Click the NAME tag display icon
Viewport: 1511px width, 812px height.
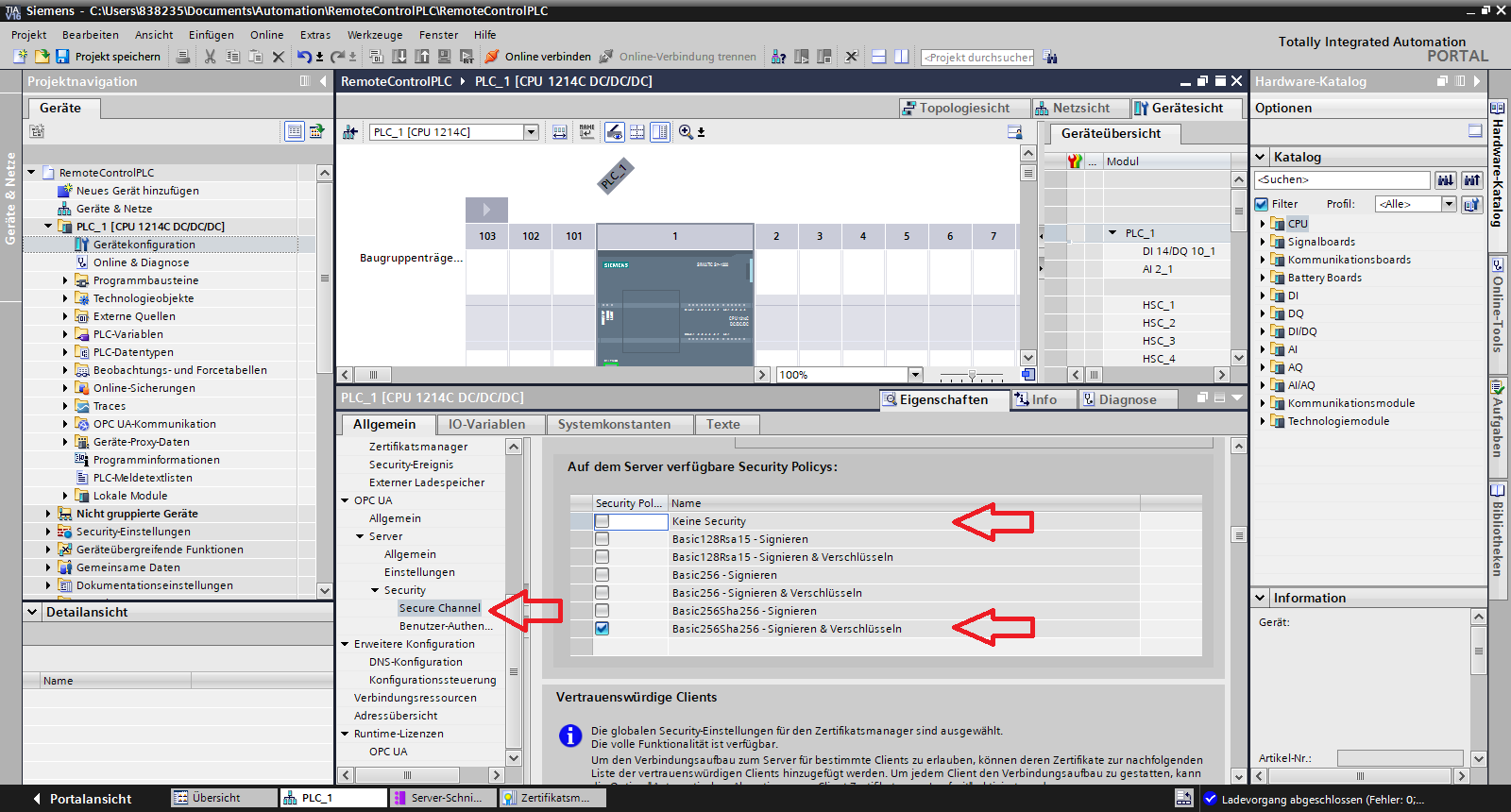click(587, 132)
